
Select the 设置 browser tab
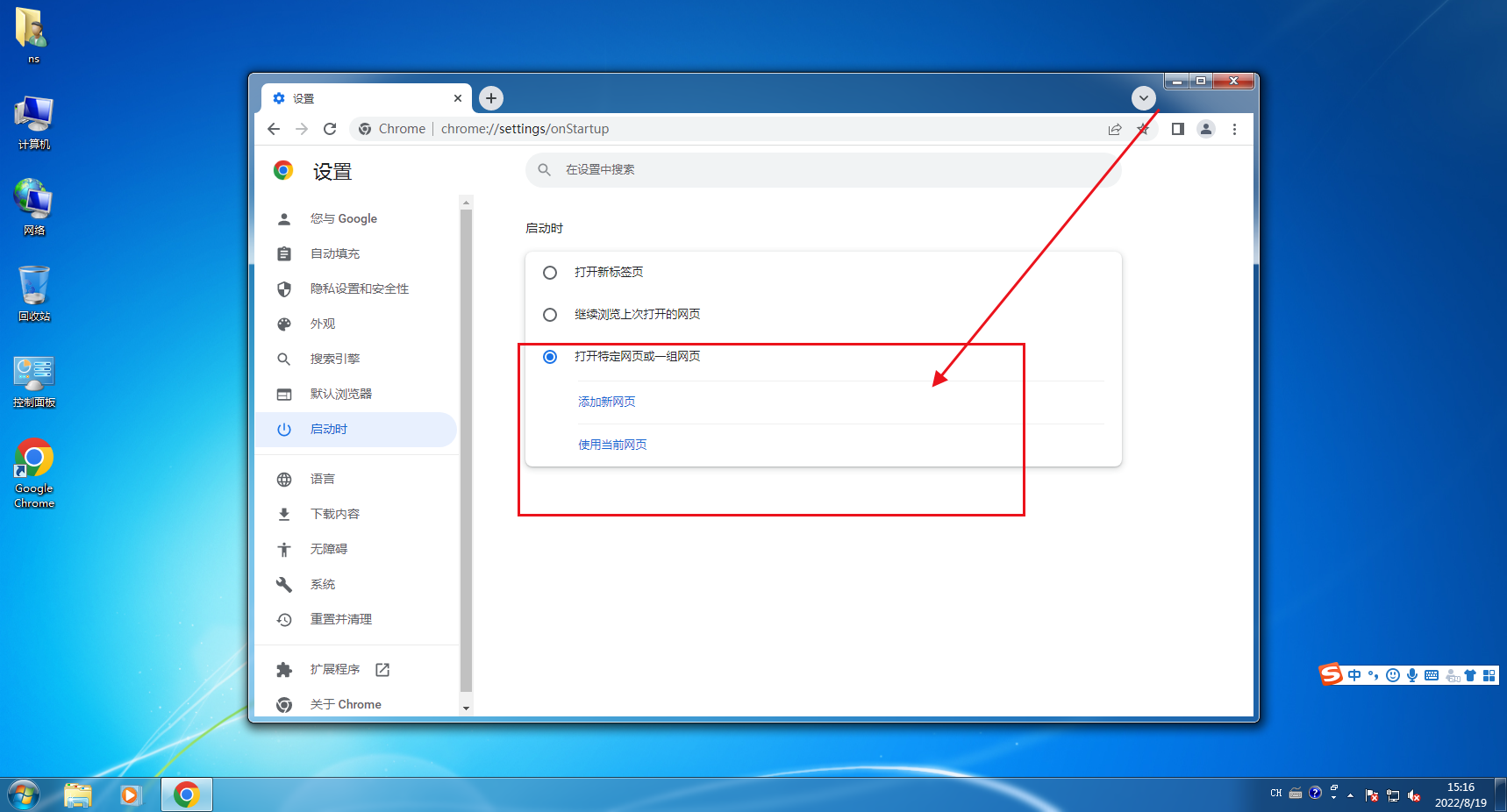(x=367, y=98)
